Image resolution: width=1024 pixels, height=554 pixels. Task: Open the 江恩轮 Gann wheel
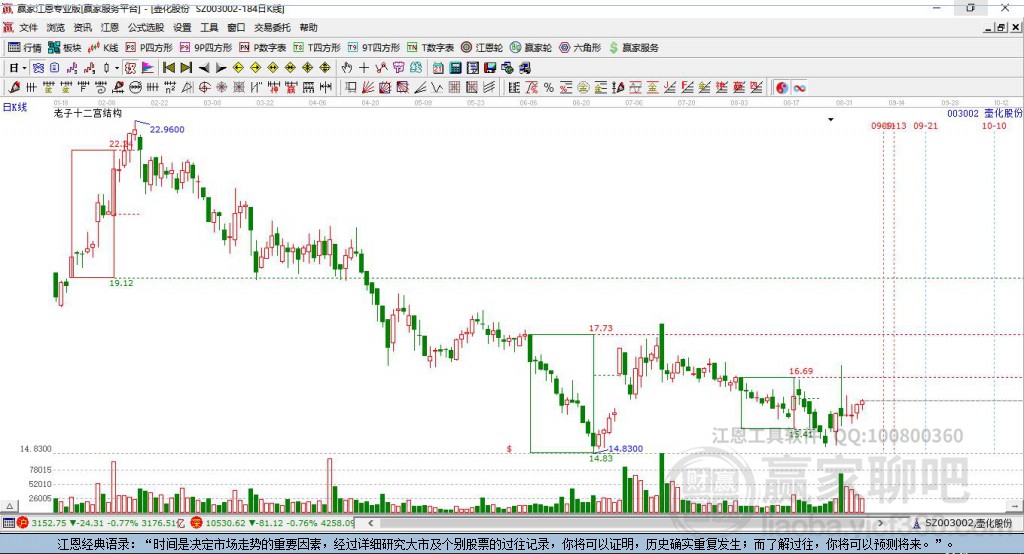click(482, 48)
